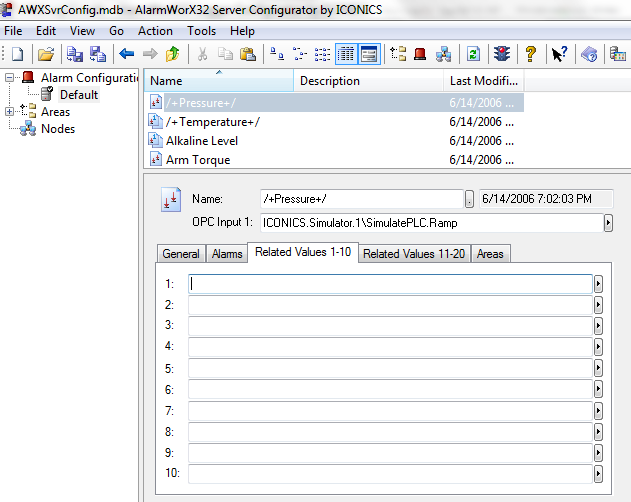Click the second of the two save-disk toolbar icons
The image size is (631, 502).
[98, 54]
